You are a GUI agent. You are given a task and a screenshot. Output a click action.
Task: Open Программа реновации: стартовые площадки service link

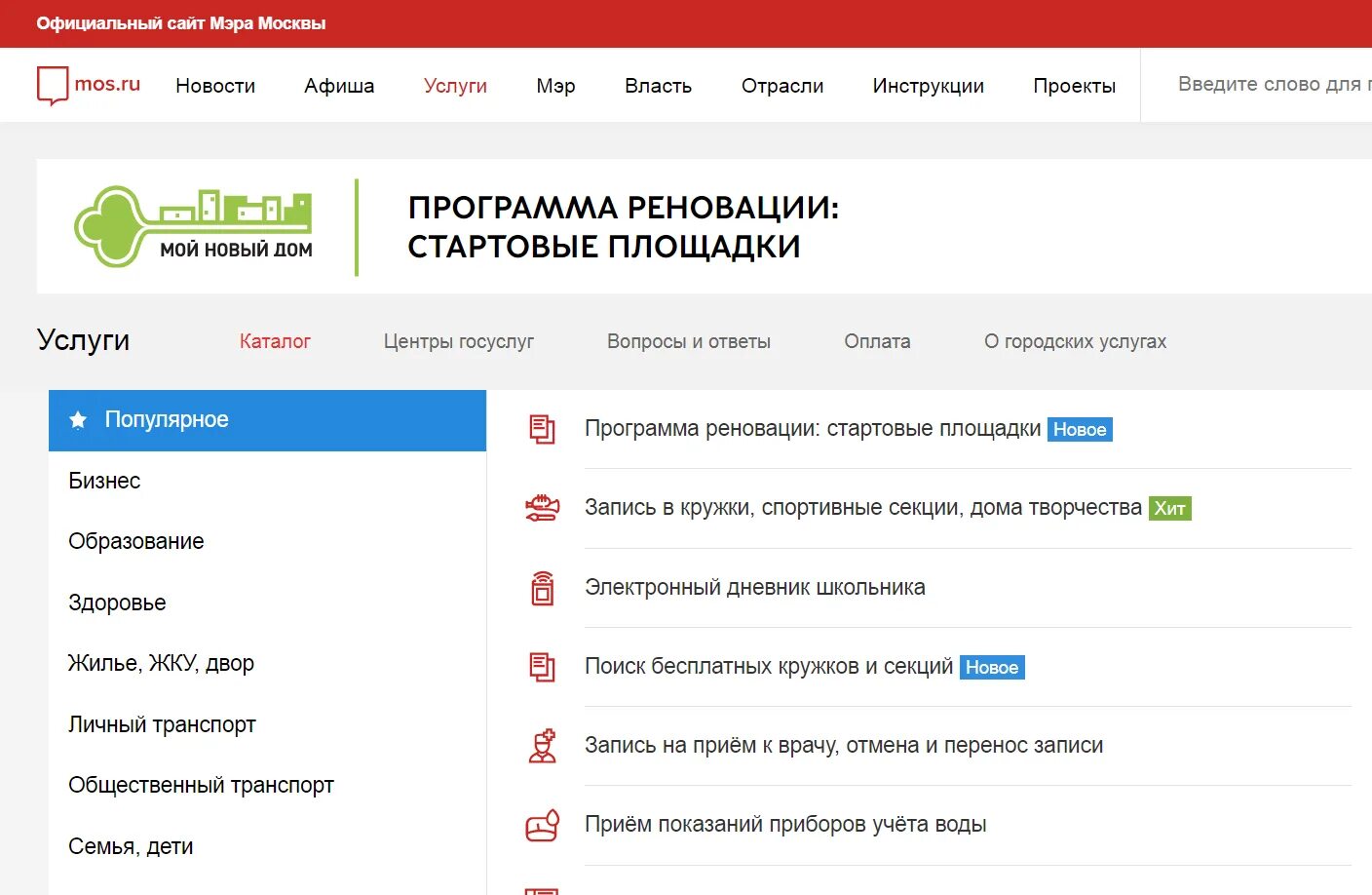813,429
